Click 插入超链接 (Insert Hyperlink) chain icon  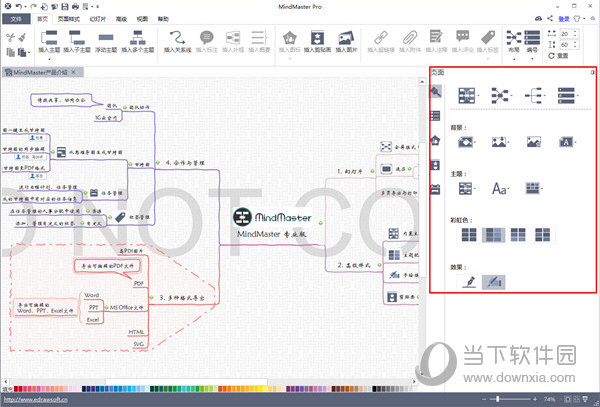(380, 38)
